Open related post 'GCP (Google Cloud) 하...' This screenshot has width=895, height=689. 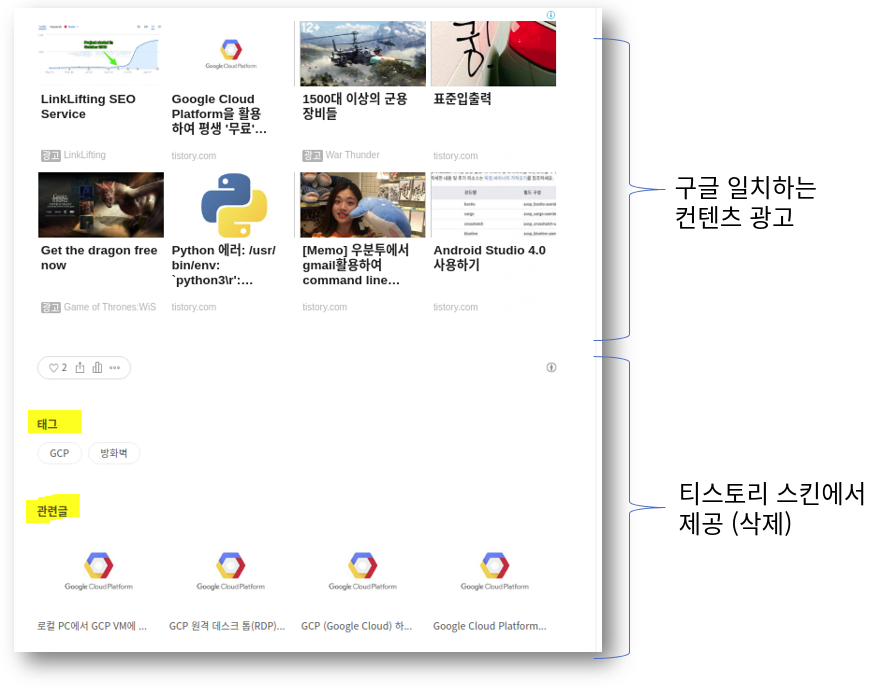356,626
